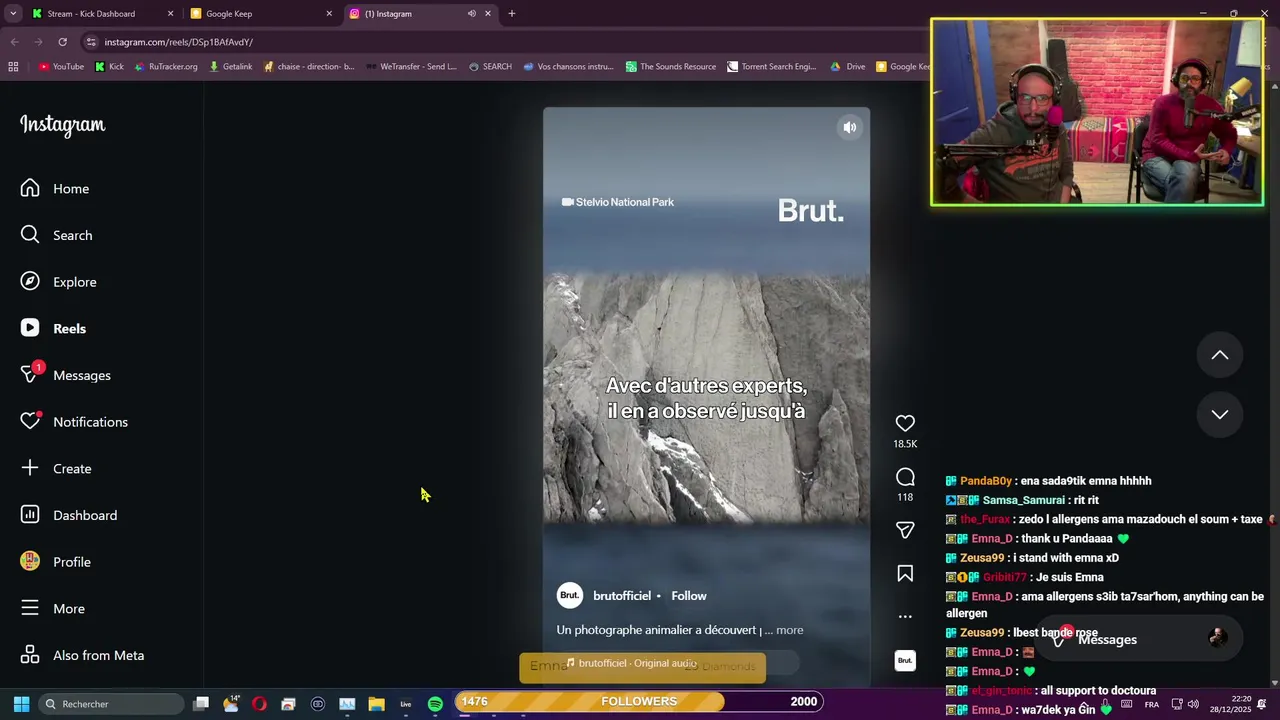Reload the current page
The image size is (1280, 720).
pyautogui.click(x=62, y=42)
